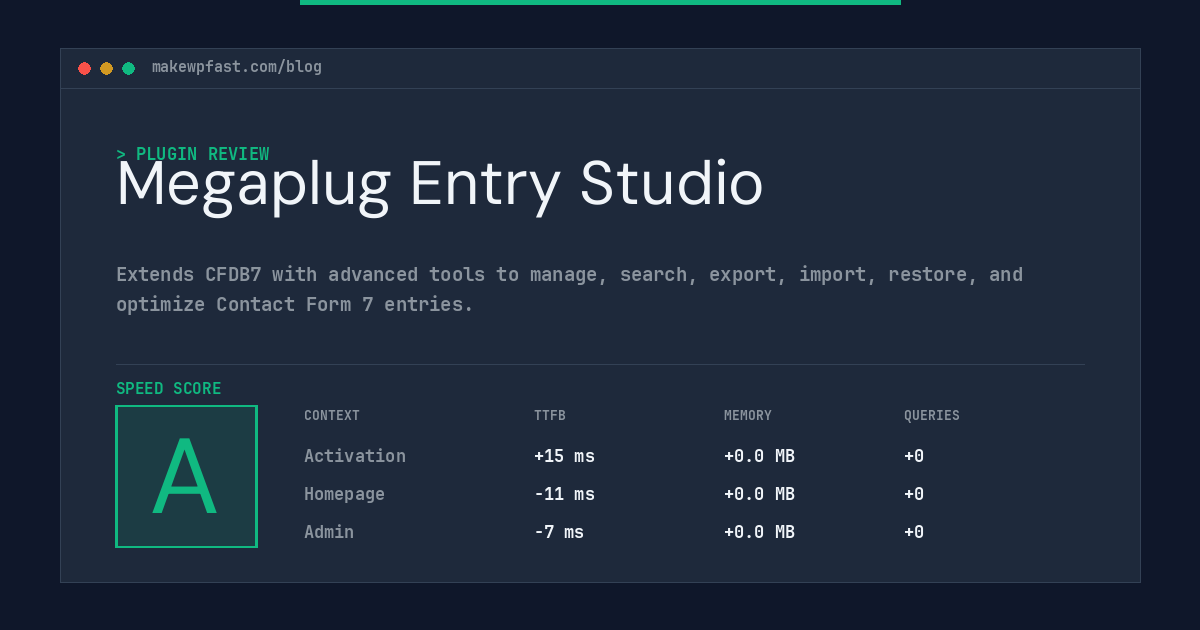Click the 'QUERIES' column header
Screen dimensions: 1200x630
point(932,416)
